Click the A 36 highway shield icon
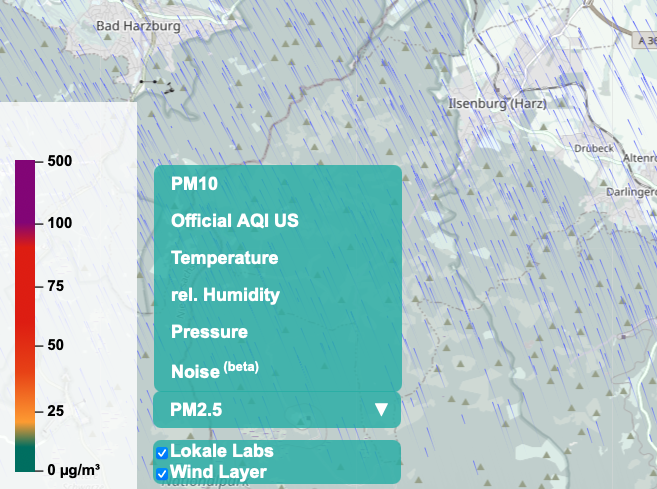657x489 pixels. (646, 42)
